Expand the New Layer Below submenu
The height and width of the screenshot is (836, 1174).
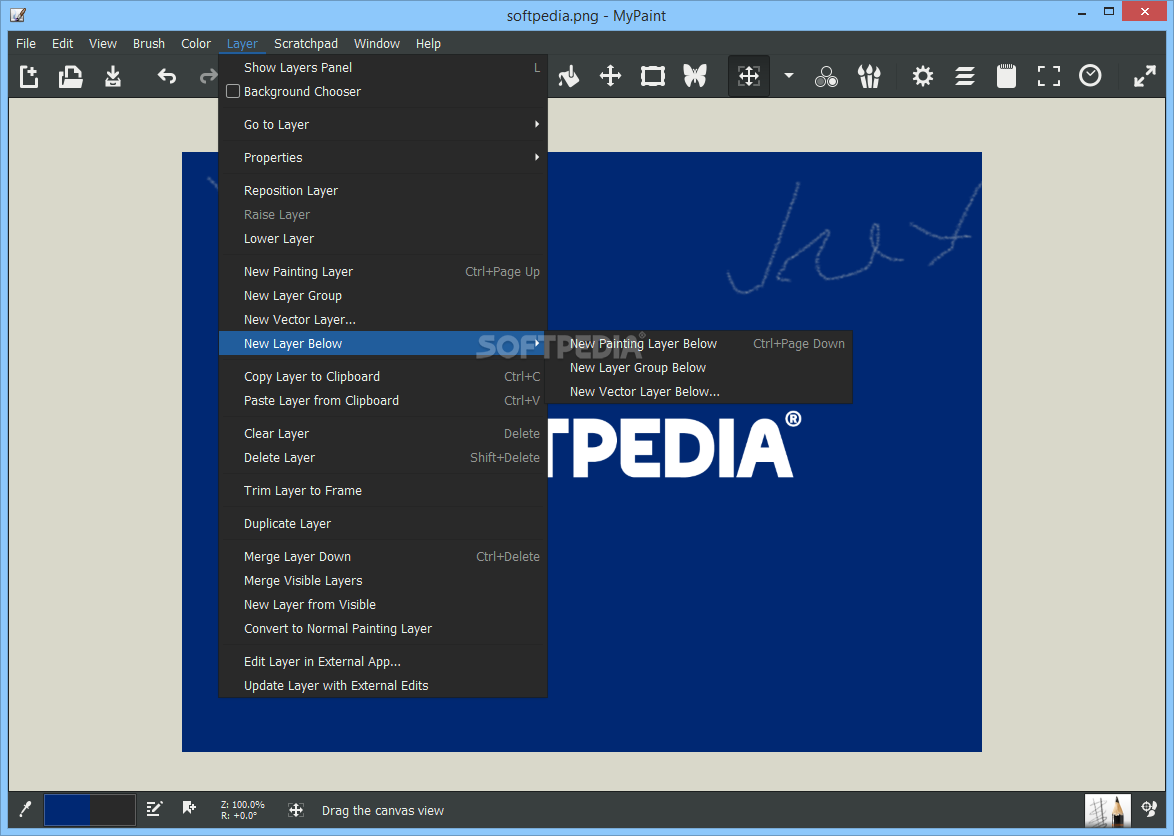pyautogui.click(x=383, y=344)
